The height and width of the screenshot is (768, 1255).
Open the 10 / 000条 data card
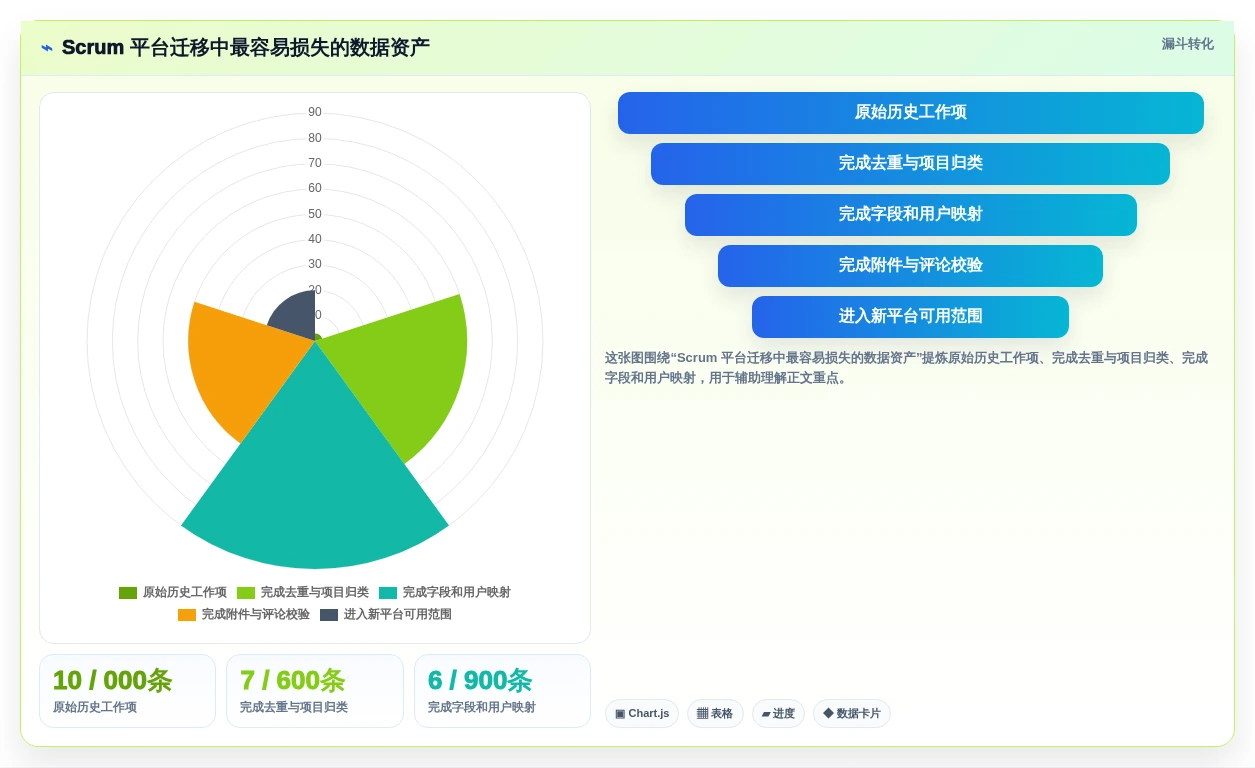[x=127, y=691]
